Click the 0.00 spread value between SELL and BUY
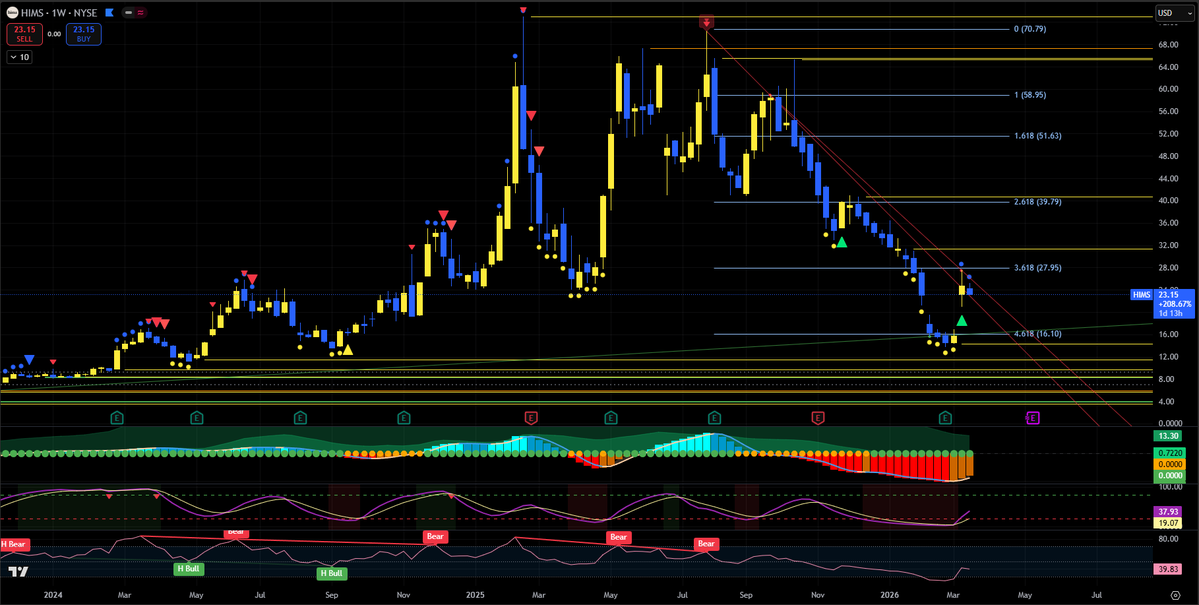Screen dimensions: 1199x605 click(54, 34)
